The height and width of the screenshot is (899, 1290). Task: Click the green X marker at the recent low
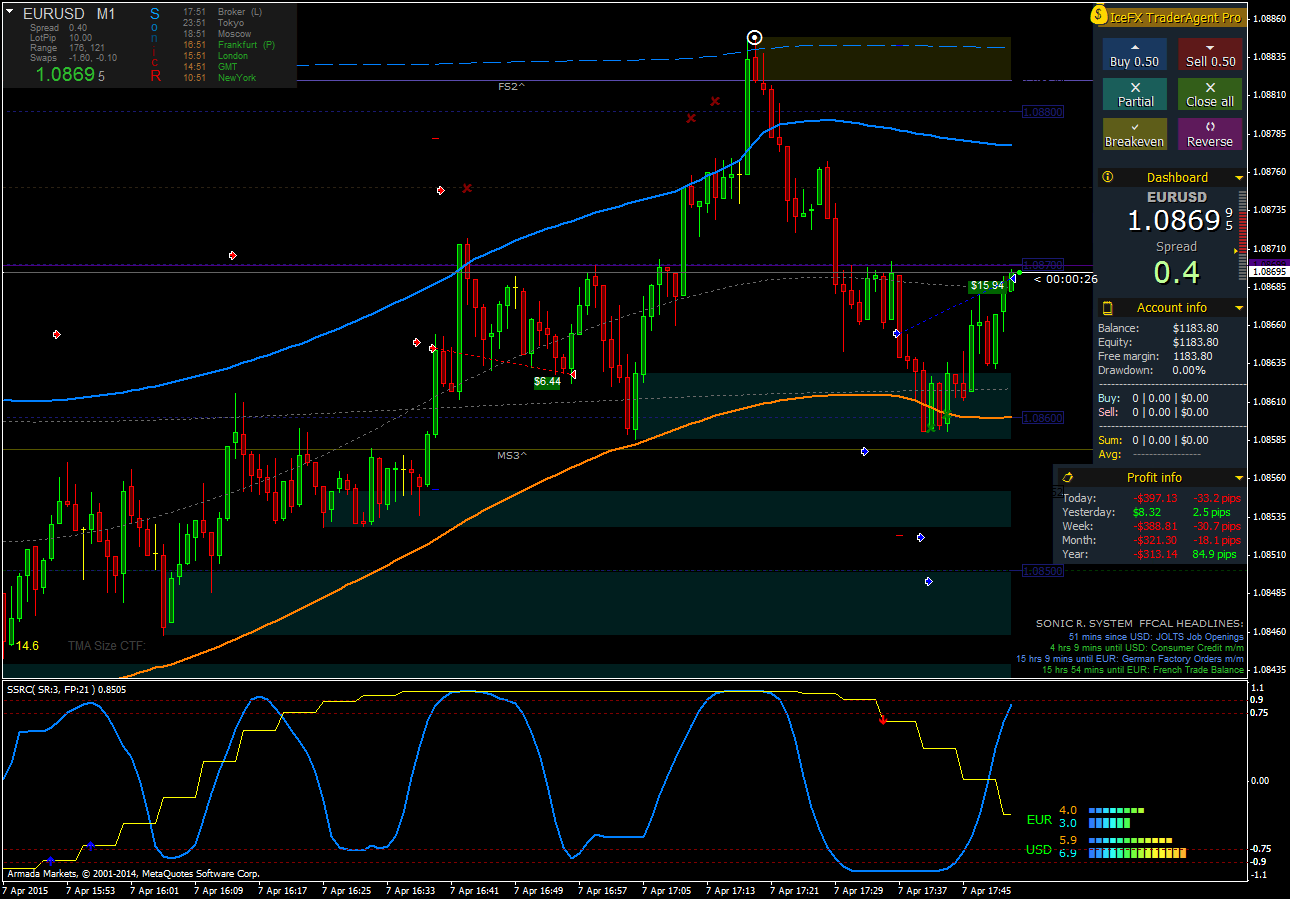pyautogui.click(x=931, y=427)
